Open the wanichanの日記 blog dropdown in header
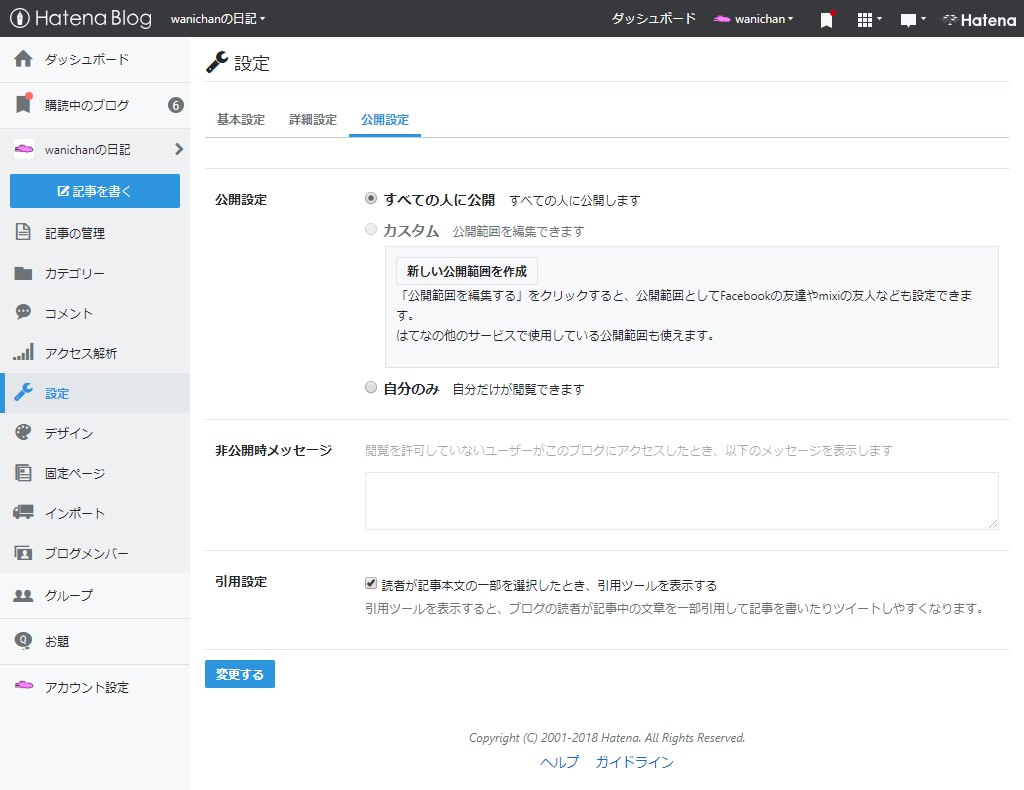Viewport: 1024px width, 790px height. 217,19
